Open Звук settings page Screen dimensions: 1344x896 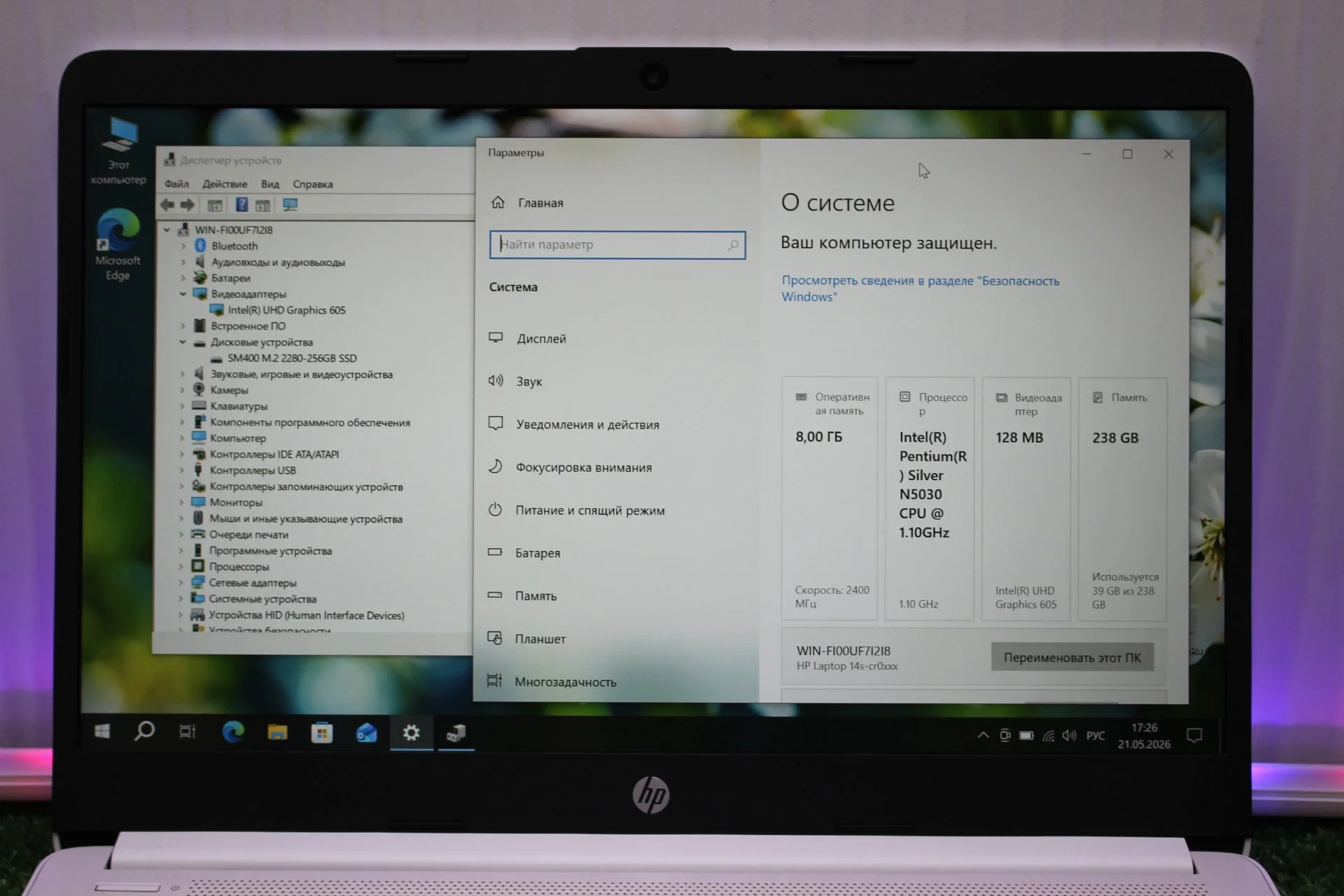529,381
